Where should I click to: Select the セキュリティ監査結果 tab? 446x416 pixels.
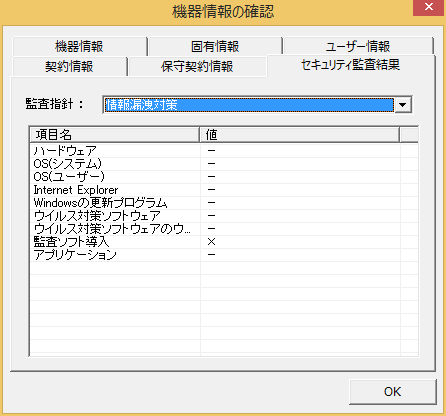point(350,65)
